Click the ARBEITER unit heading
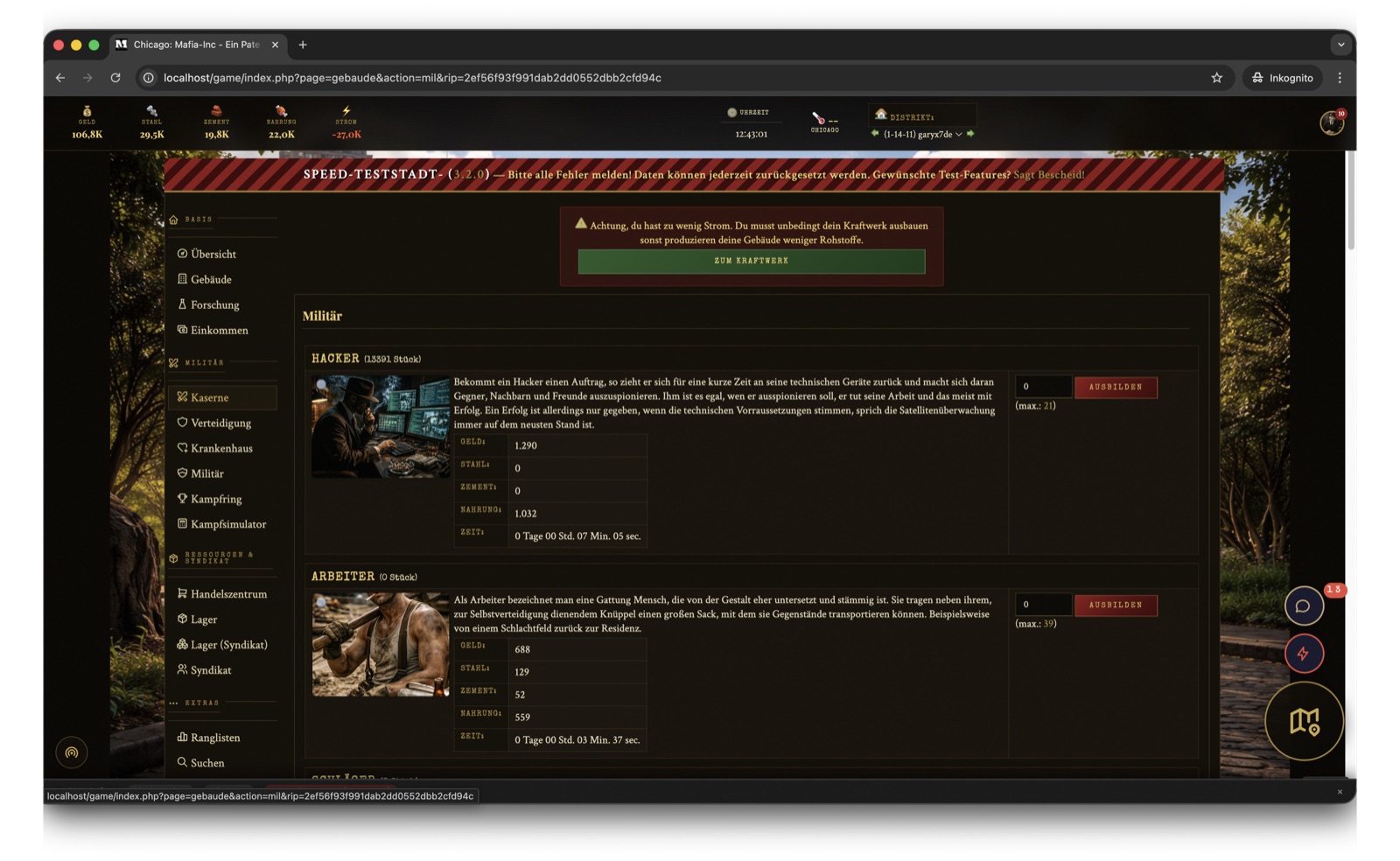The width and height of the screenshot is (1400, 861). pyautogui.click(x=343, y=577)
